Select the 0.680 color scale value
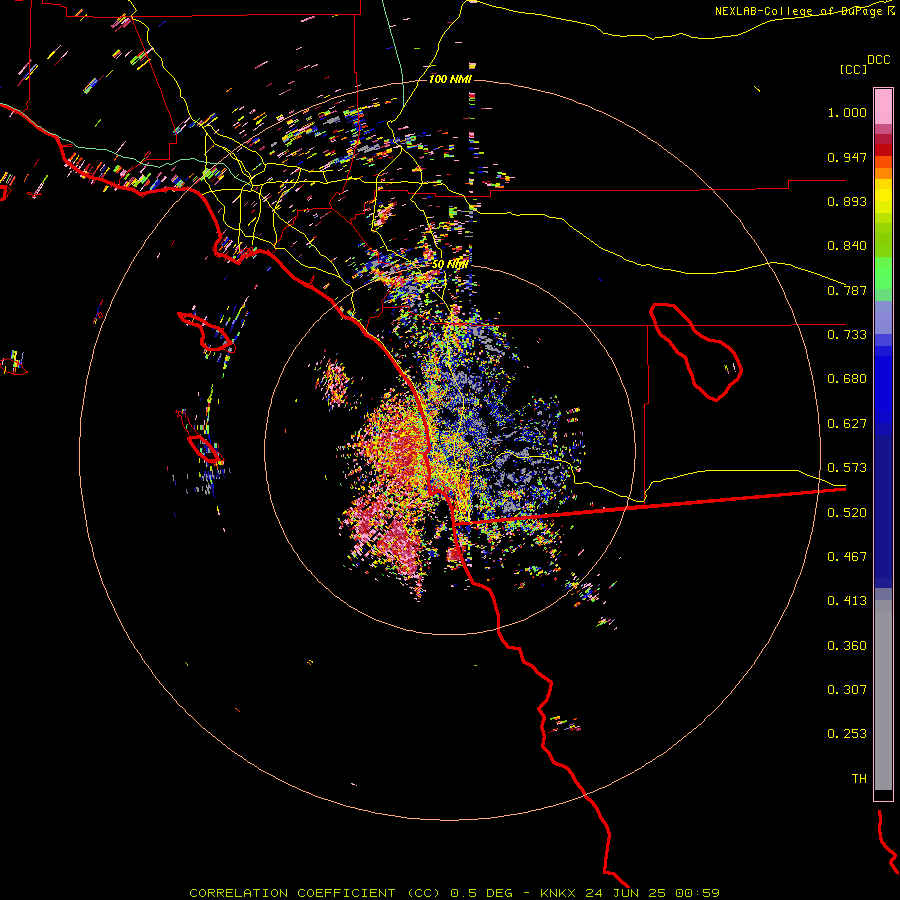900x900 pixels. (x=847, y=379)
